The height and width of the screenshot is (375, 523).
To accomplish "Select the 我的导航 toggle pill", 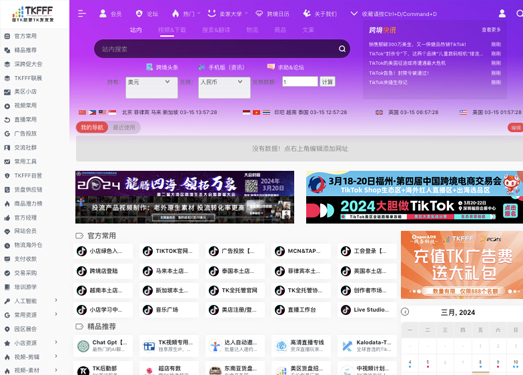I will pyautogui.click(x=92, y=127).
